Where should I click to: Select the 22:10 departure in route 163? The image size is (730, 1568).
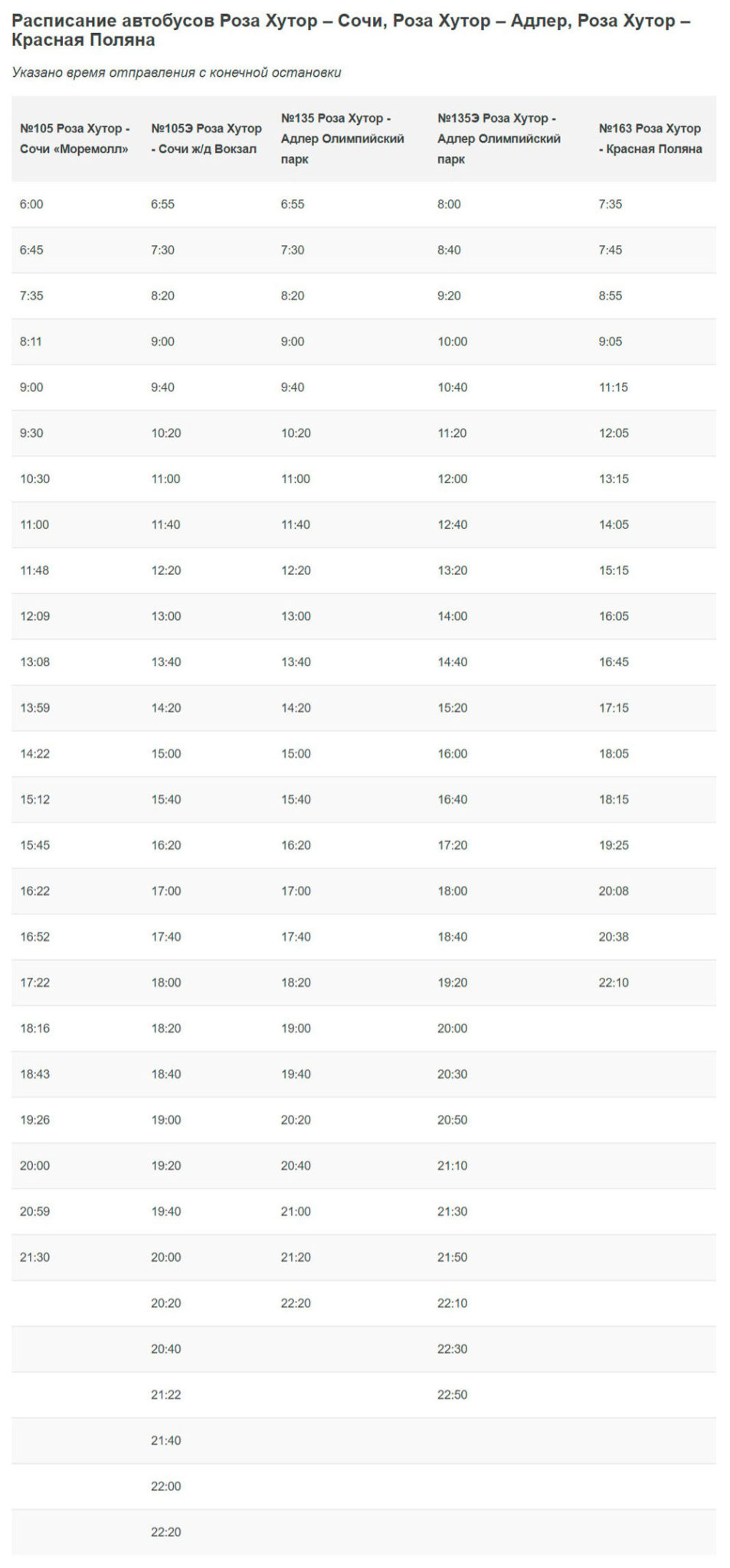(614, 982)
